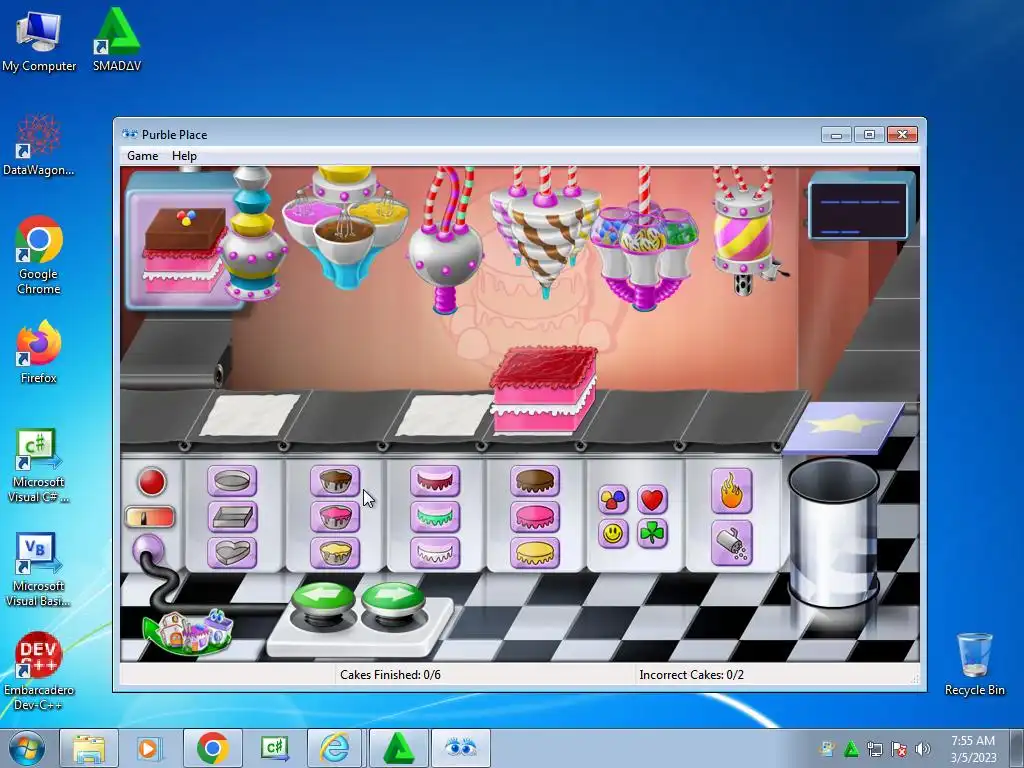
Task: Launch Google Chrome desktop shortcut
Action: (x=39, y=256)
